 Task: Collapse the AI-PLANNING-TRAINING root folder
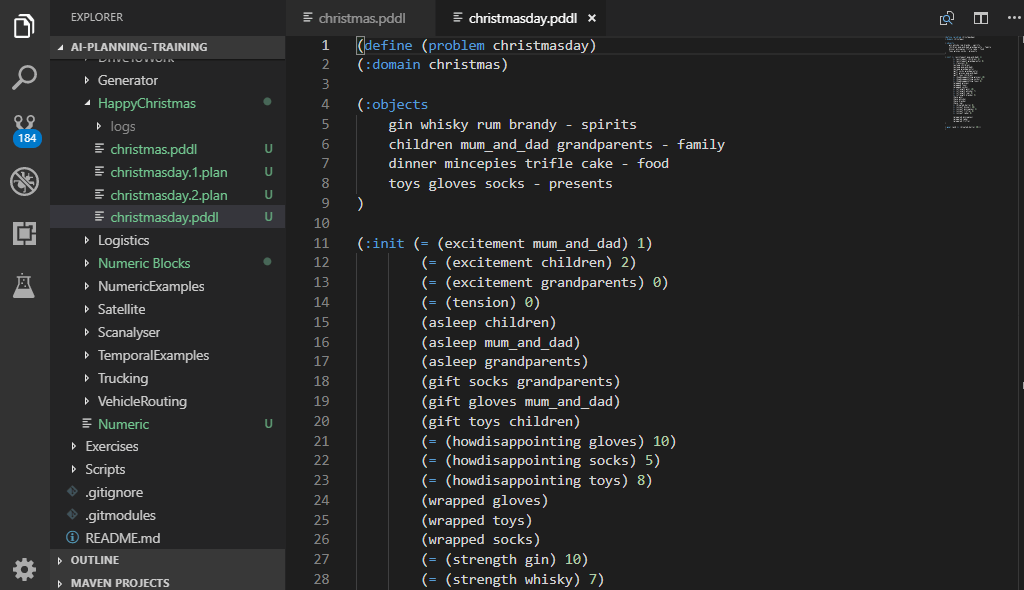click(x=167, y=47)
